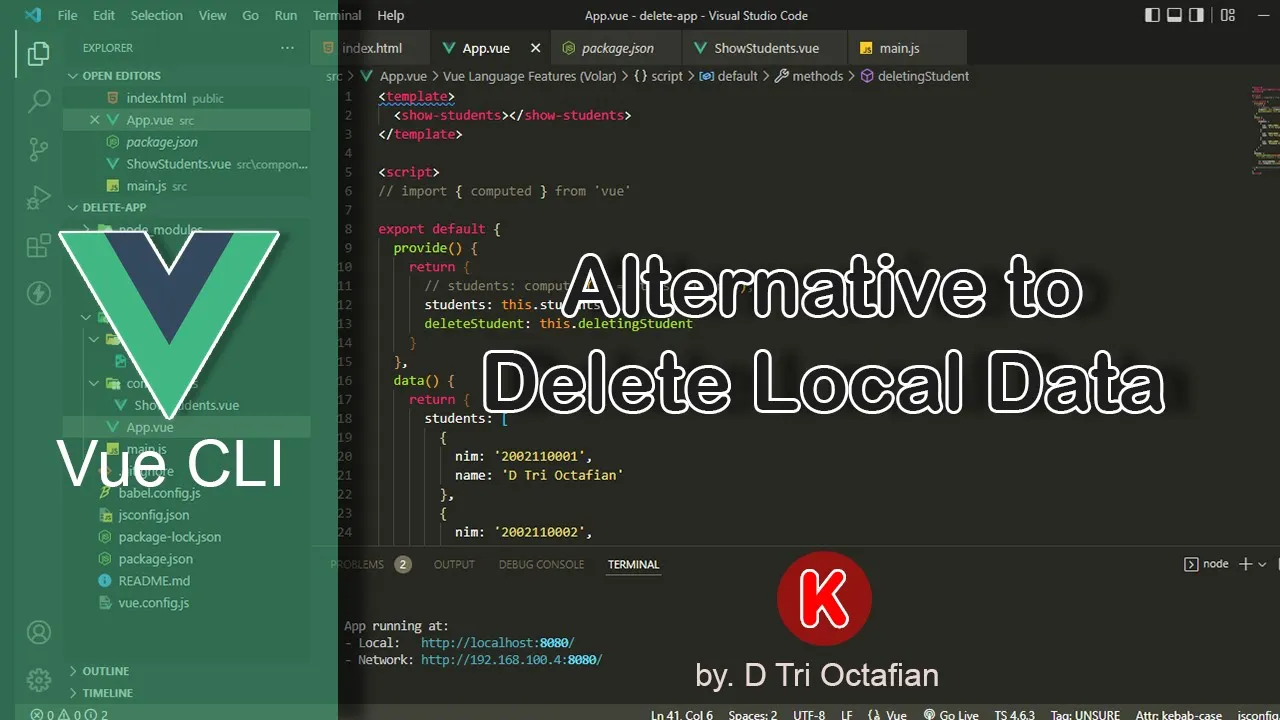Screen dimensions: 1280x720
Task: Open the Accounts icon in activity bar
Action: coord(38,632)
